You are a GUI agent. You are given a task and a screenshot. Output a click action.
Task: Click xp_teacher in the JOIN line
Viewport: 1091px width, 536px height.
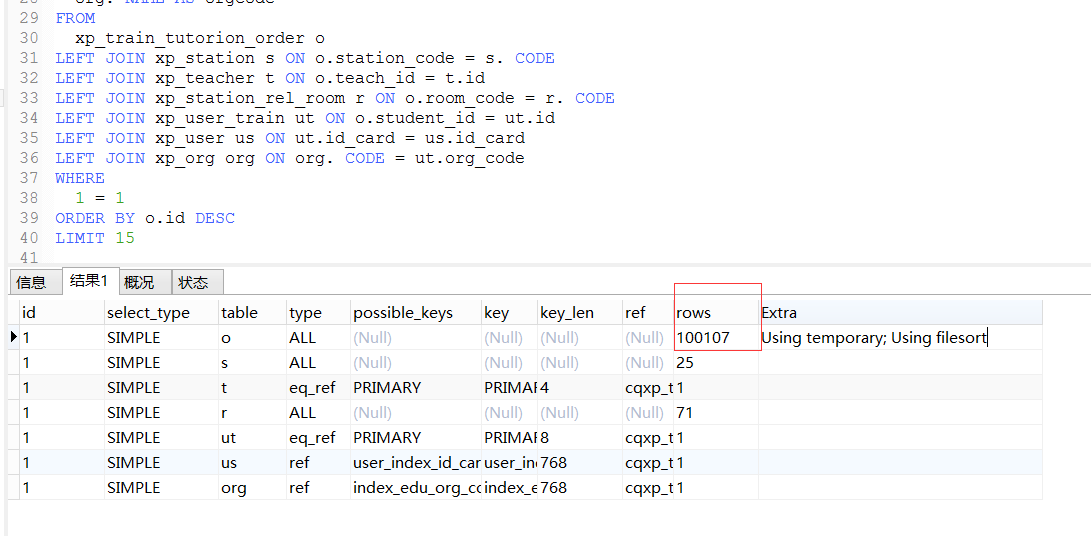pyautogui.click(x=205, y=78)
